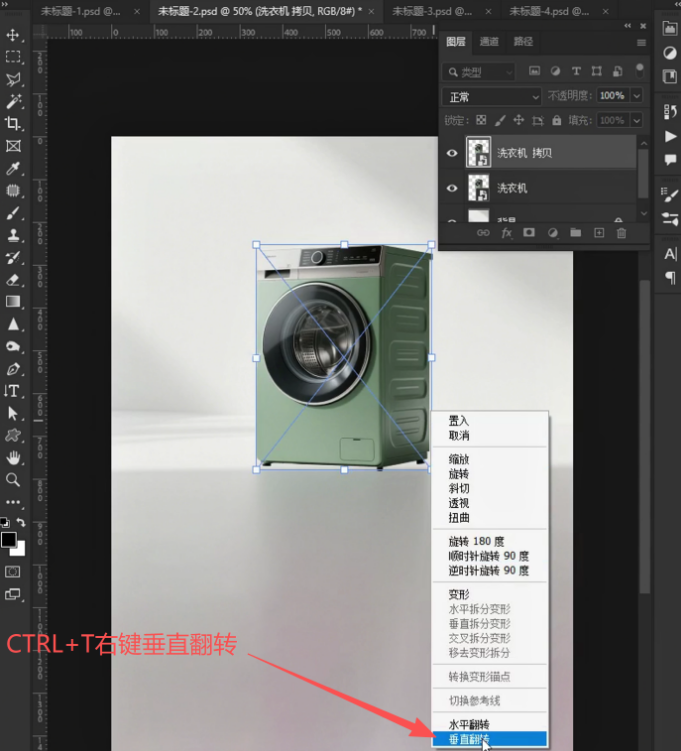Screen dimensions: 681x751
Task: Select the Gradient tool
Action: tap(13, 302)
